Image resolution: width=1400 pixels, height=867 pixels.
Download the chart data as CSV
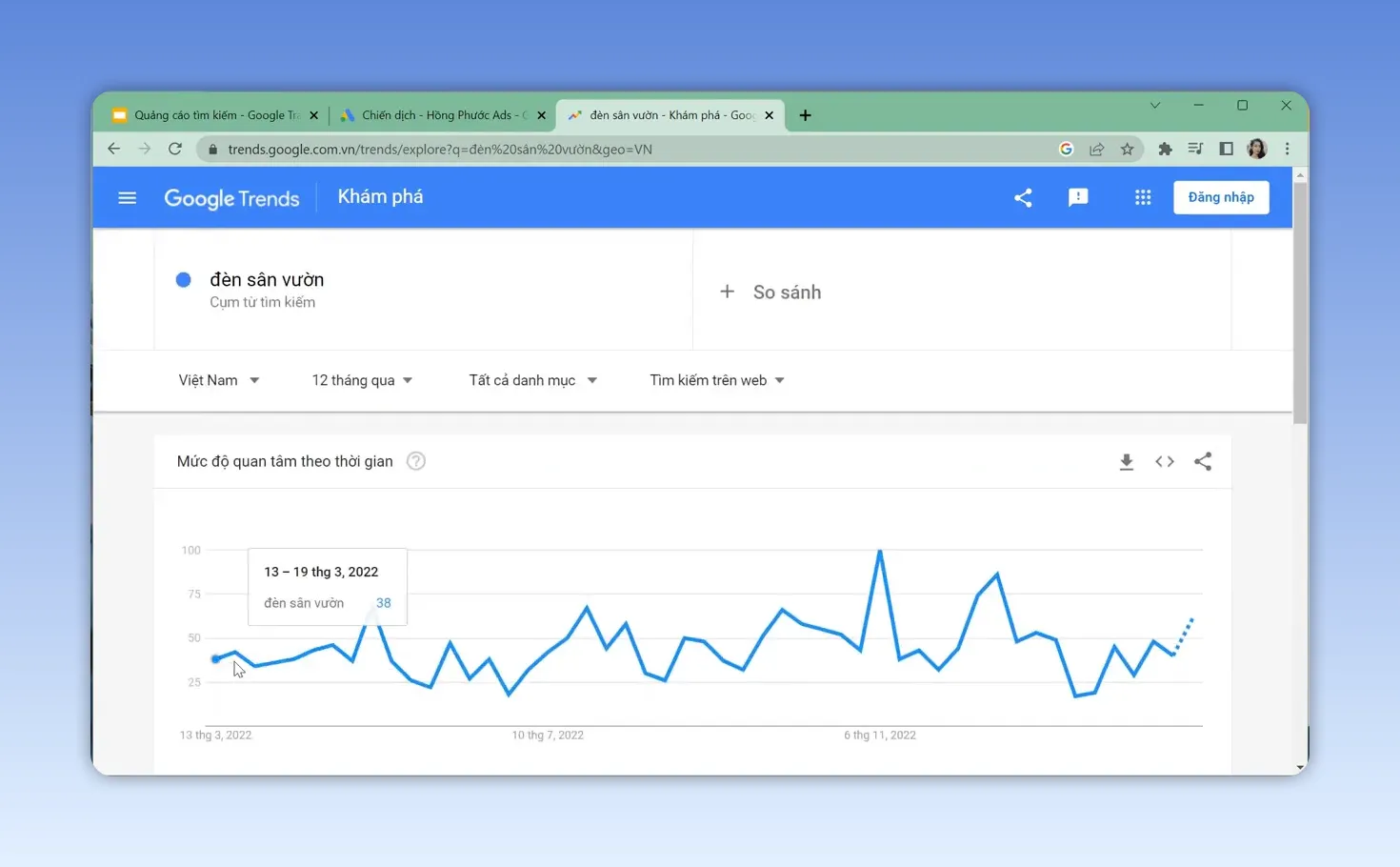[1127, 462]
